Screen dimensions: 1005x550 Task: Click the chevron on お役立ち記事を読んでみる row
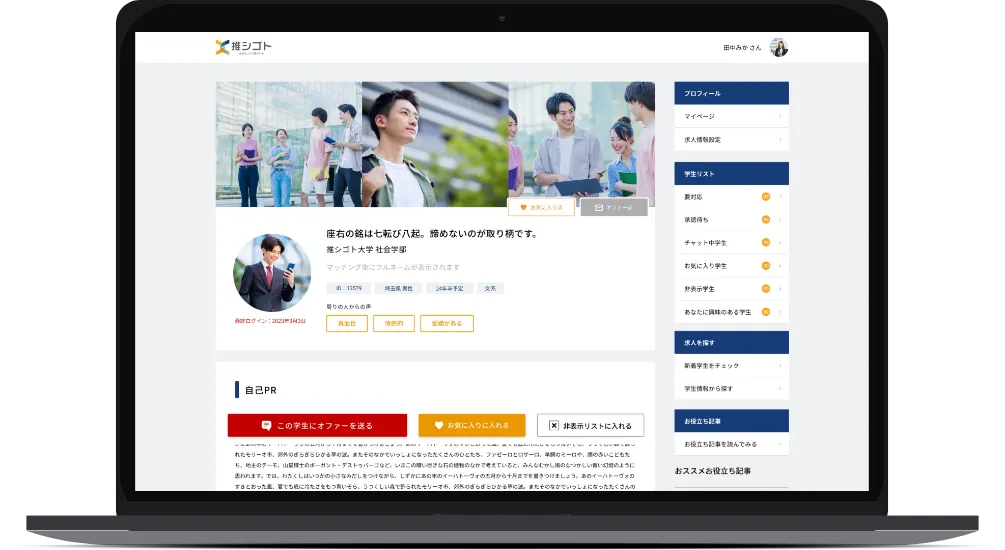coord(780,444)
